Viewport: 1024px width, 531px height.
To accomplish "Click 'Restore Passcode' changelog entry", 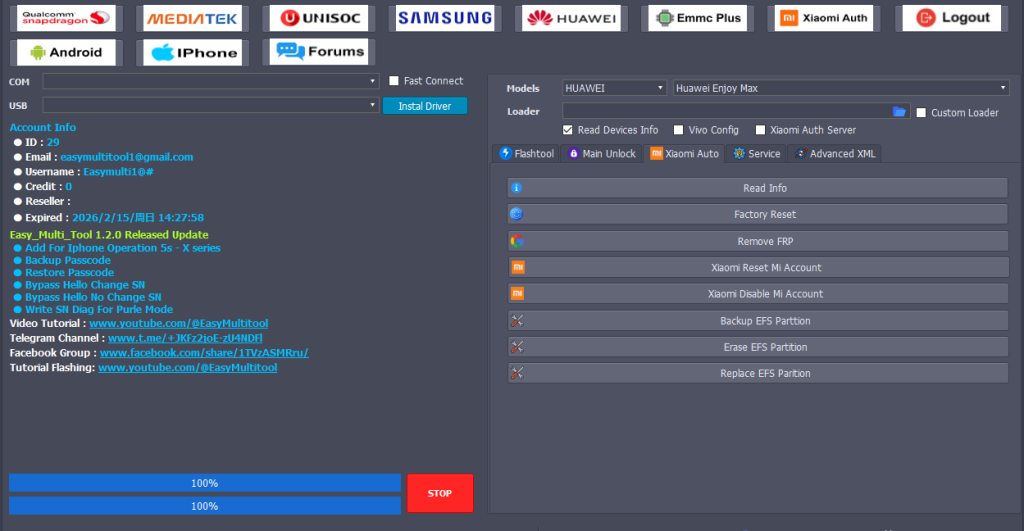I will pos(69,272).
